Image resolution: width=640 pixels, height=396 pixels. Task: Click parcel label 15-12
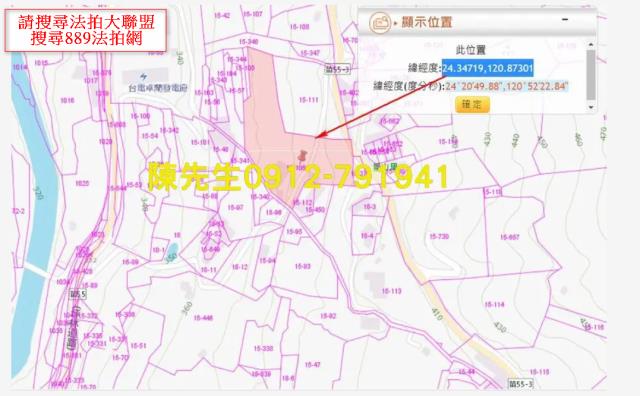(x=240, y=267)
